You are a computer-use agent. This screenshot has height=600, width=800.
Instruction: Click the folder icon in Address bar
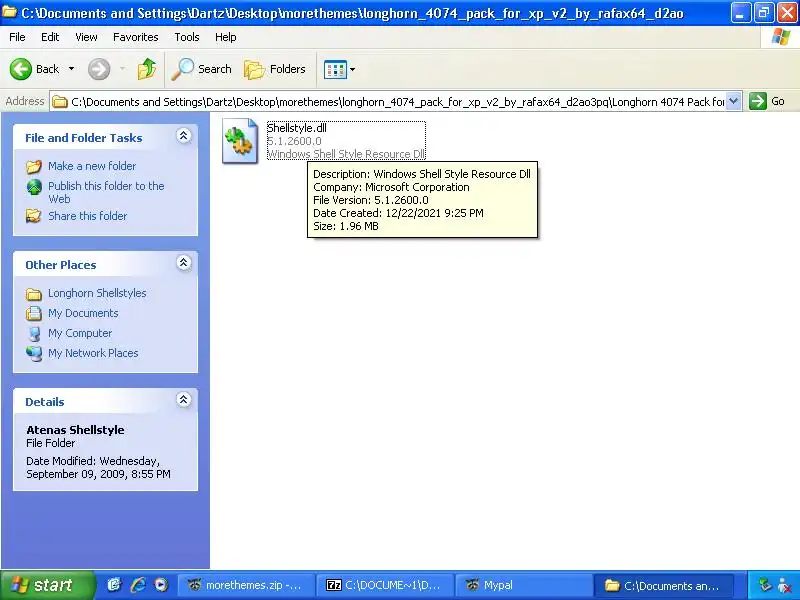tap(60, 102)
